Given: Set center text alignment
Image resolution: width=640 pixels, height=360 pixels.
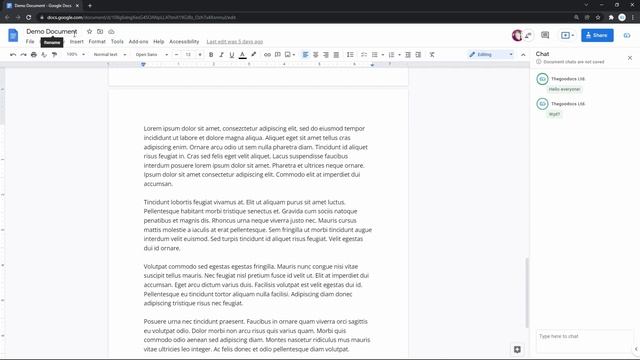Looking at the screenshot, I should click(316, 55).
